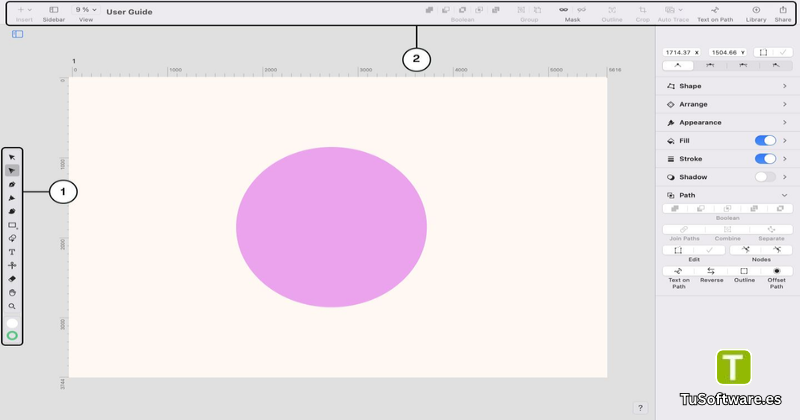Select the Zoom magnifier tool
The width and height of the screenshot is (800, 420).
pyautogui.click(x=12, y=306)
